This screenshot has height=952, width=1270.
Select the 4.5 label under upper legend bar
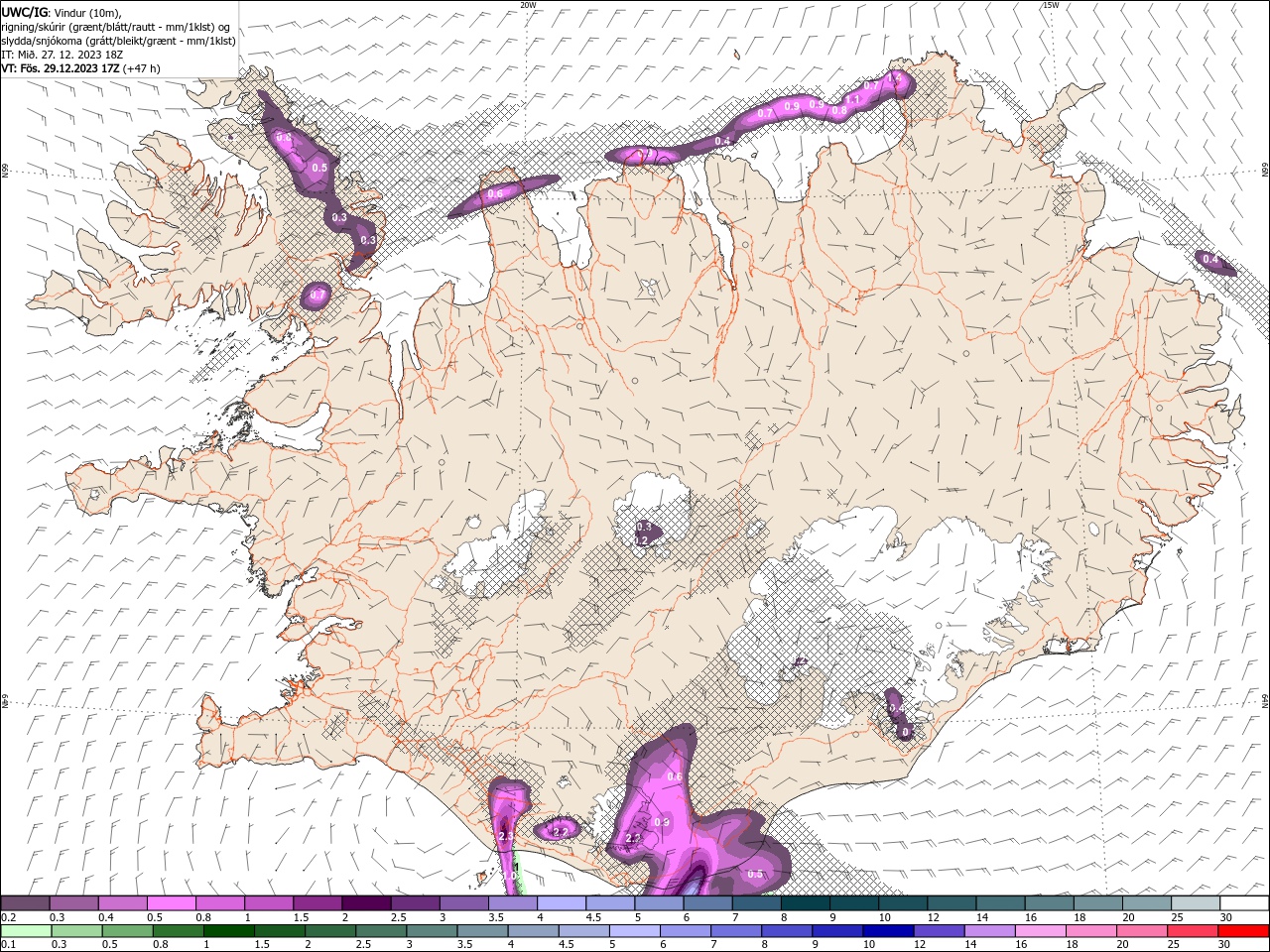[x=593, y=917]
